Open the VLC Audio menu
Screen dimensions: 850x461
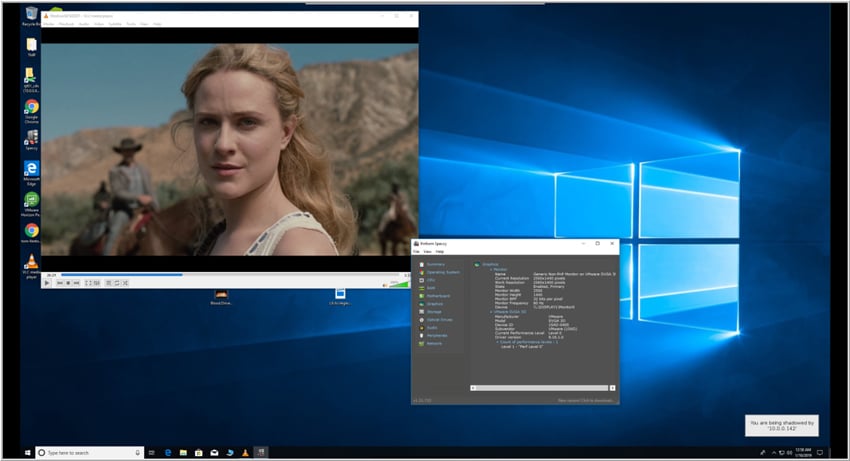(84, 24)
